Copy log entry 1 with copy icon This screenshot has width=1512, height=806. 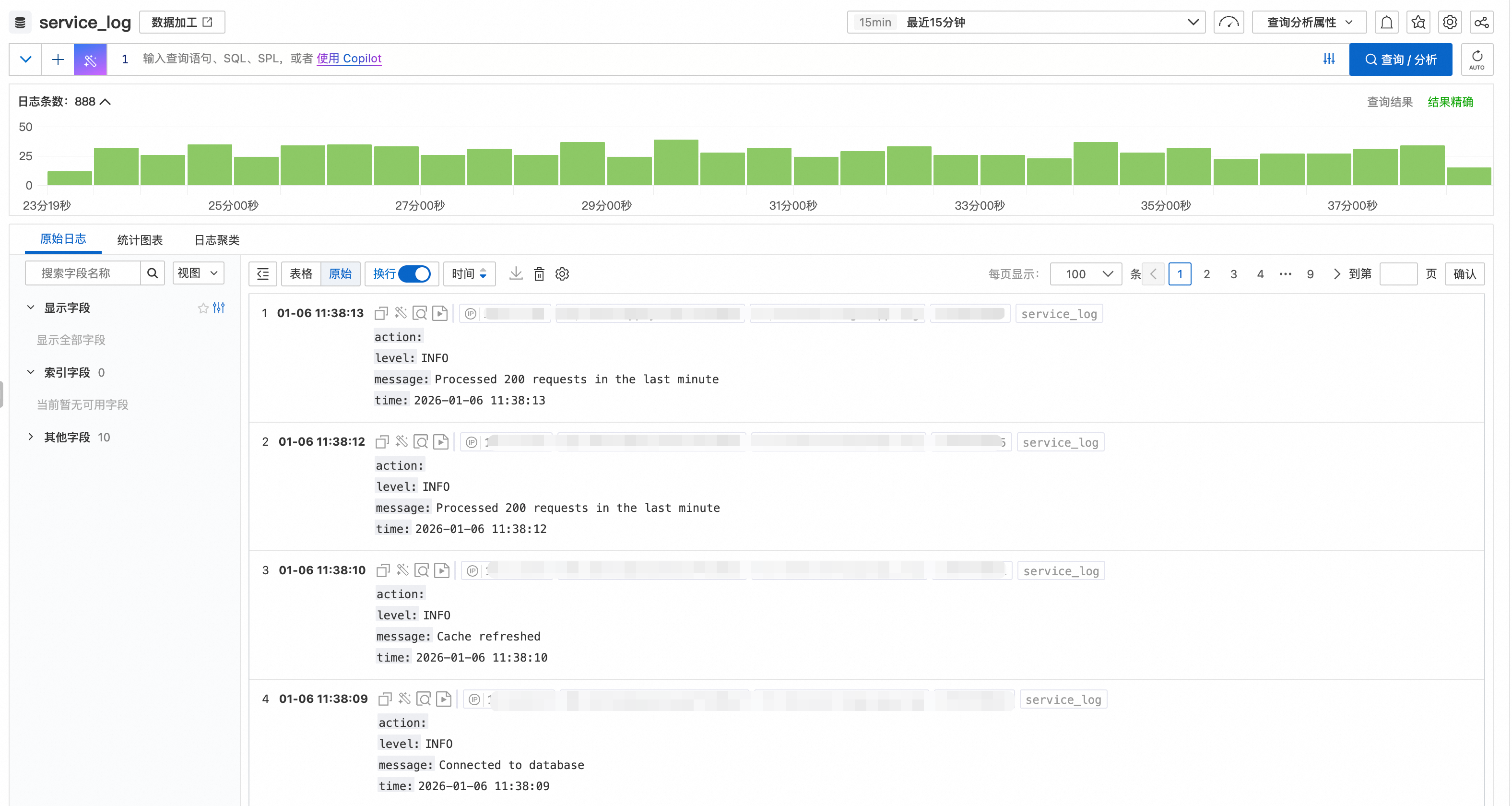(381, 313)
